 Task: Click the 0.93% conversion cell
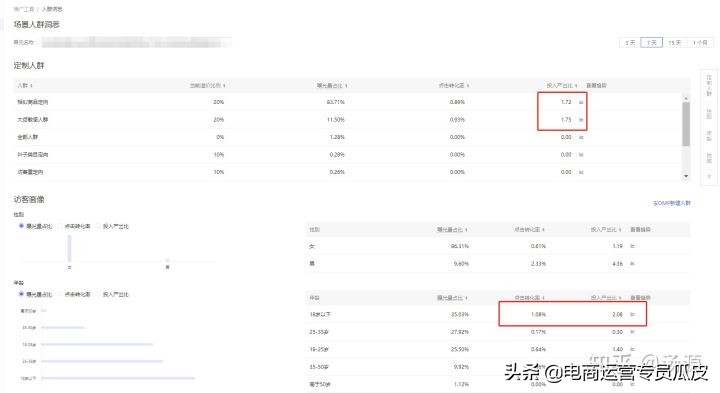(457, 119)
